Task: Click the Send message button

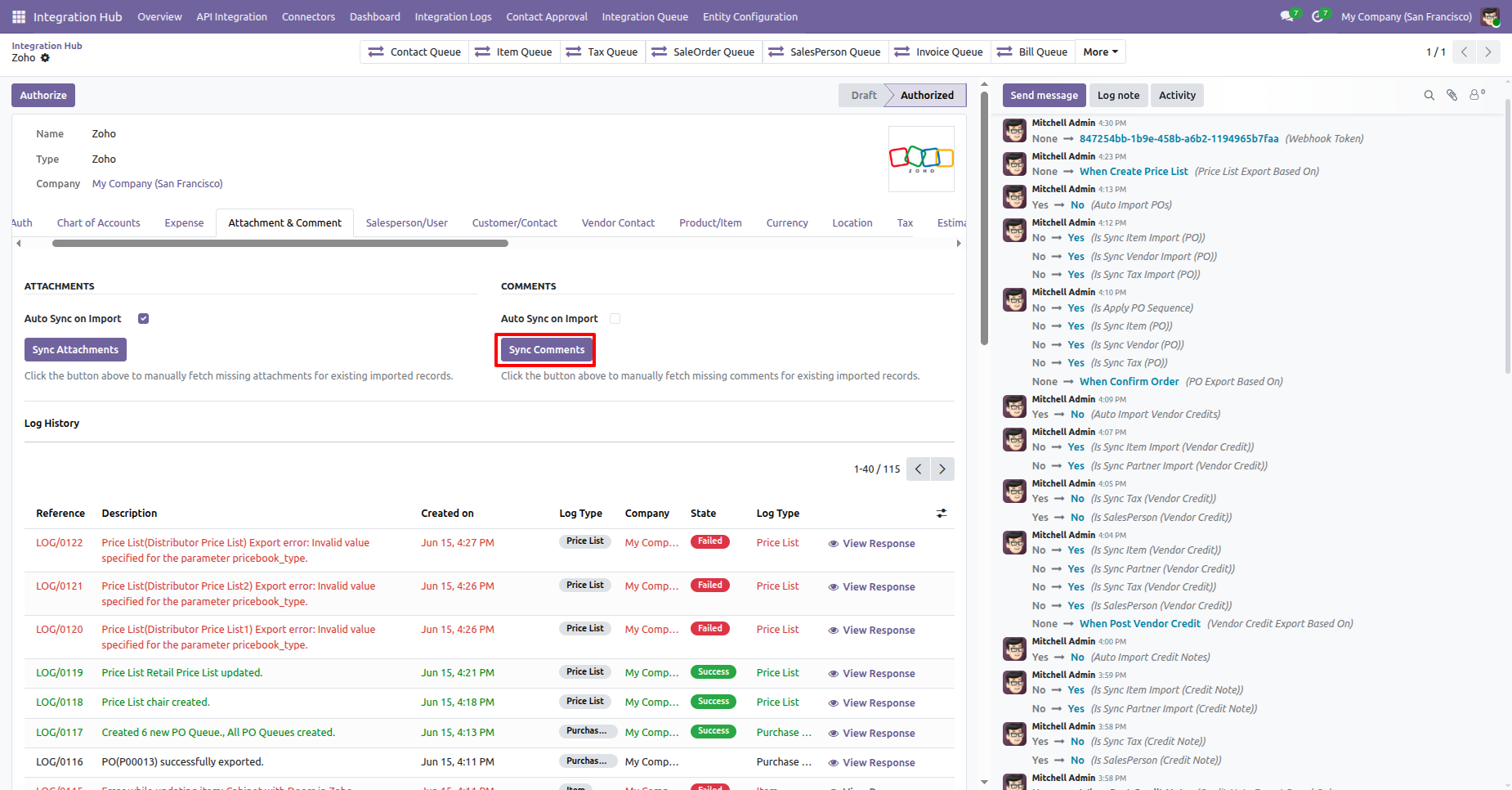Action: [1045, 96]
